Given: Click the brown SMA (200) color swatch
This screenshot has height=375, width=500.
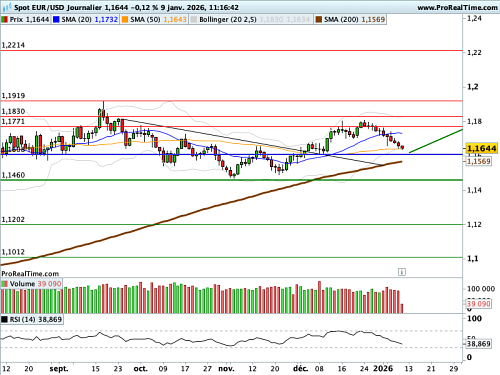Looking at the screenshot, I should click(x=319, y=20).
